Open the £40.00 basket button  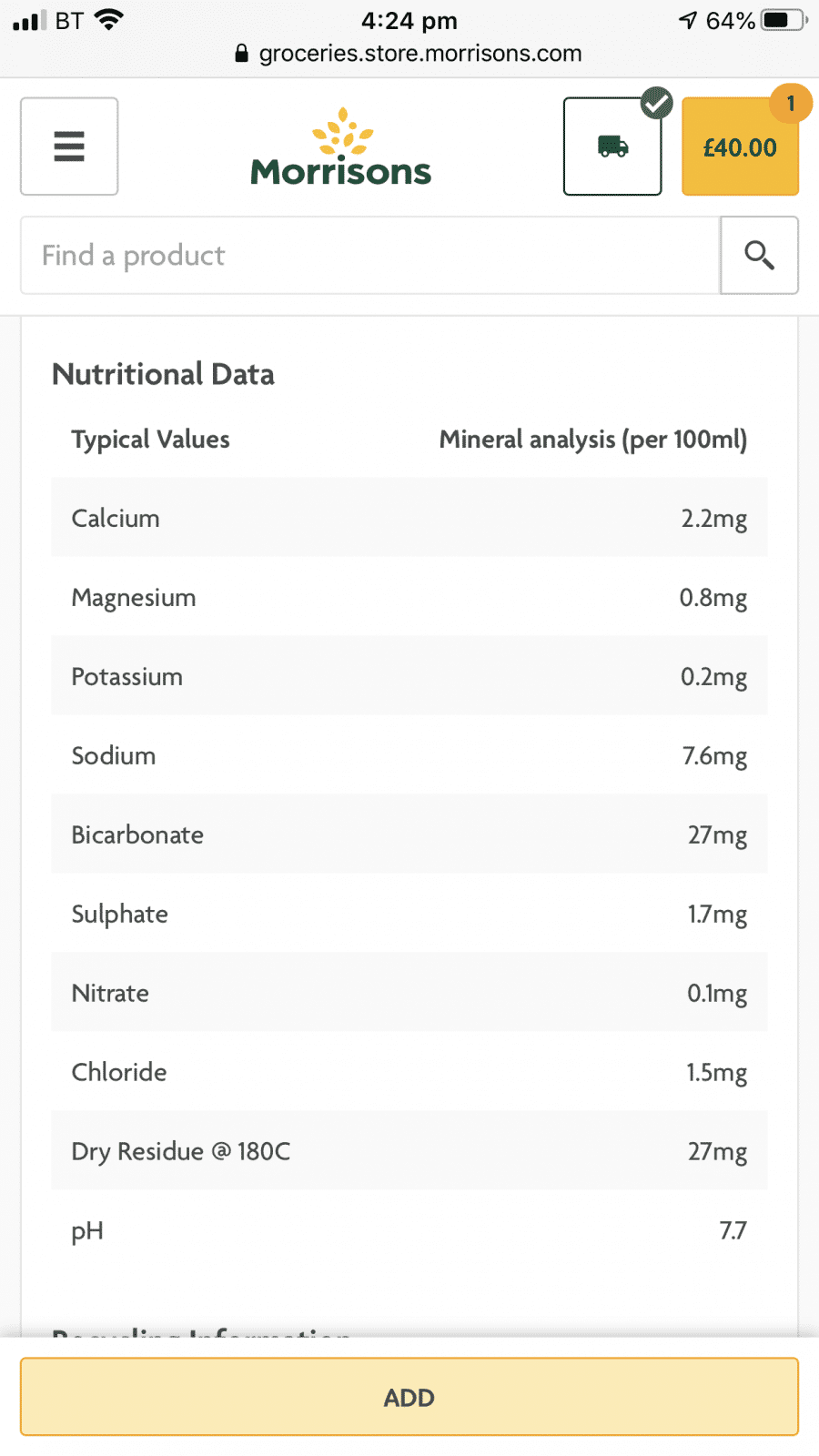pos(740,147)
